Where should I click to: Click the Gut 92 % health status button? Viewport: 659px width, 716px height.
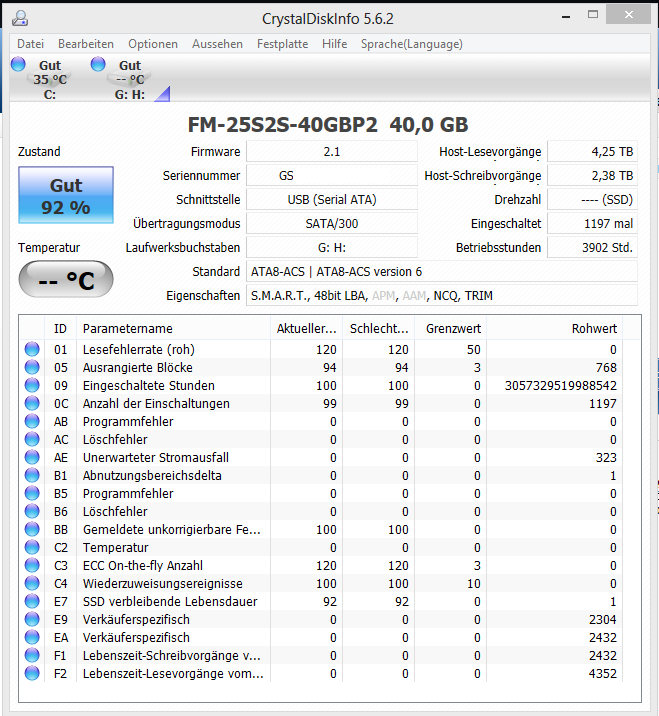coord(66,195)
